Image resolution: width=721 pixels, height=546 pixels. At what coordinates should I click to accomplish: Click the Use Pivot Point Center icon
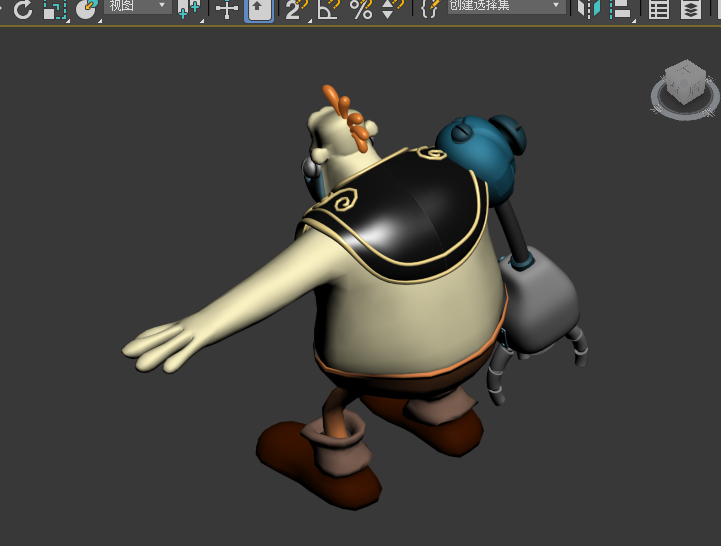tap(188, 10)
